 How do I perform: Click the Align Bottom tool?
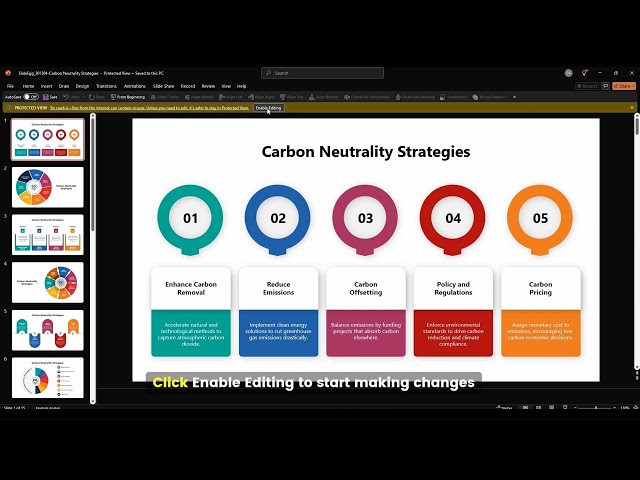pyautogui.click(x=324, y=97)
